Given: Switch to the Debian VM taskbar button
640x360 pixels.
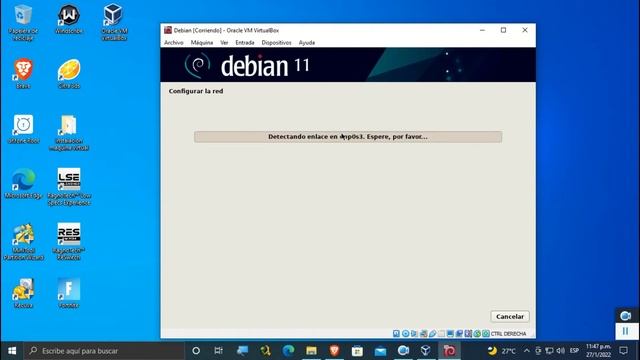Looking at the screenshot, I should coord(449,351).
